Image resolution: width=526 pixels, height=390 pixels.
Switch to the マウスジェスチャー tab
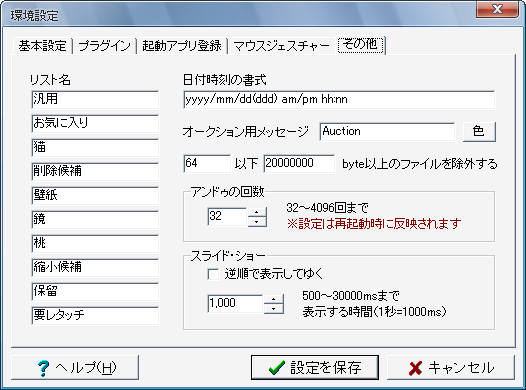coord(281,46)
